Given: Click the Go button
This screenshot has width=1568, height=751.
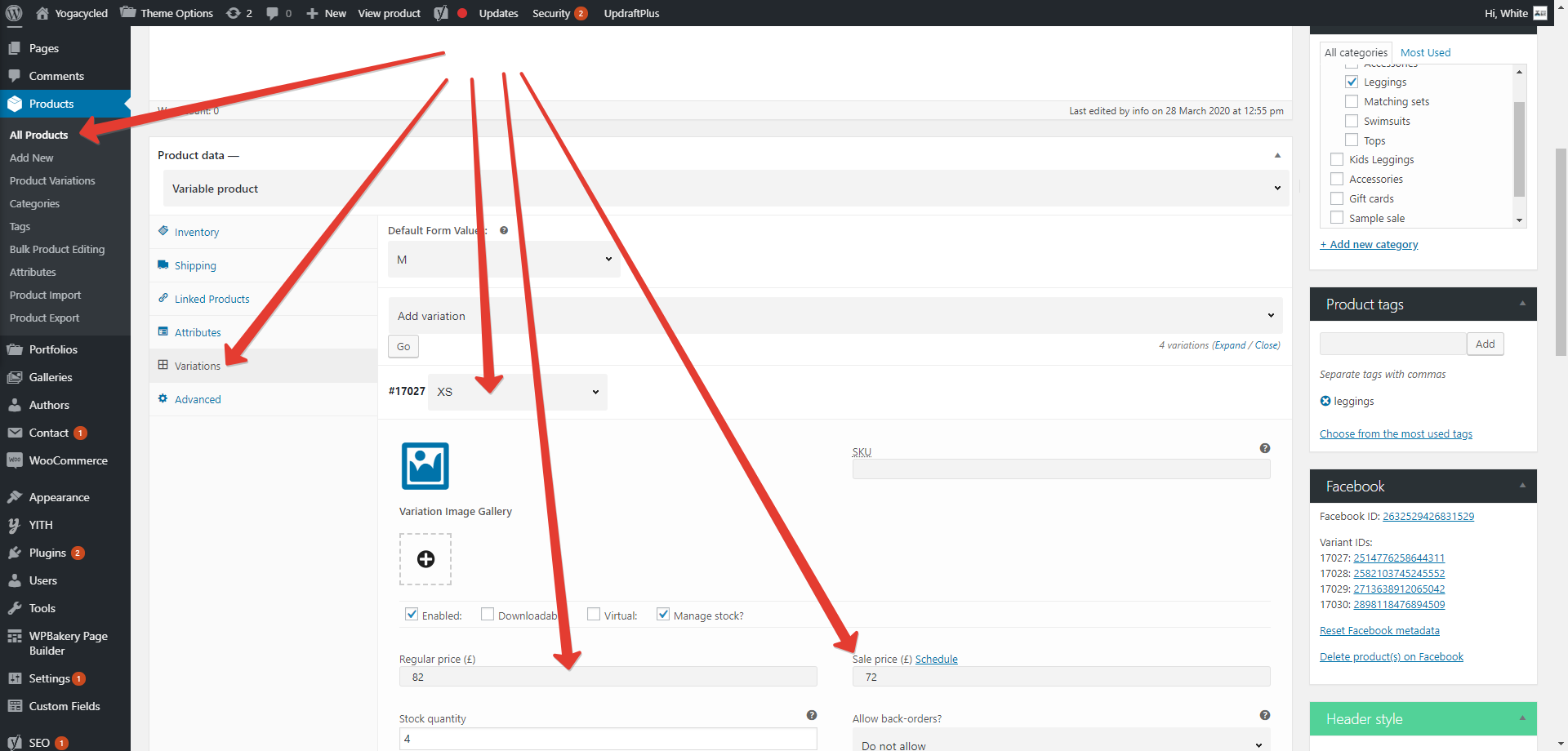Looking at the screenshot, I should coord(403,346).
